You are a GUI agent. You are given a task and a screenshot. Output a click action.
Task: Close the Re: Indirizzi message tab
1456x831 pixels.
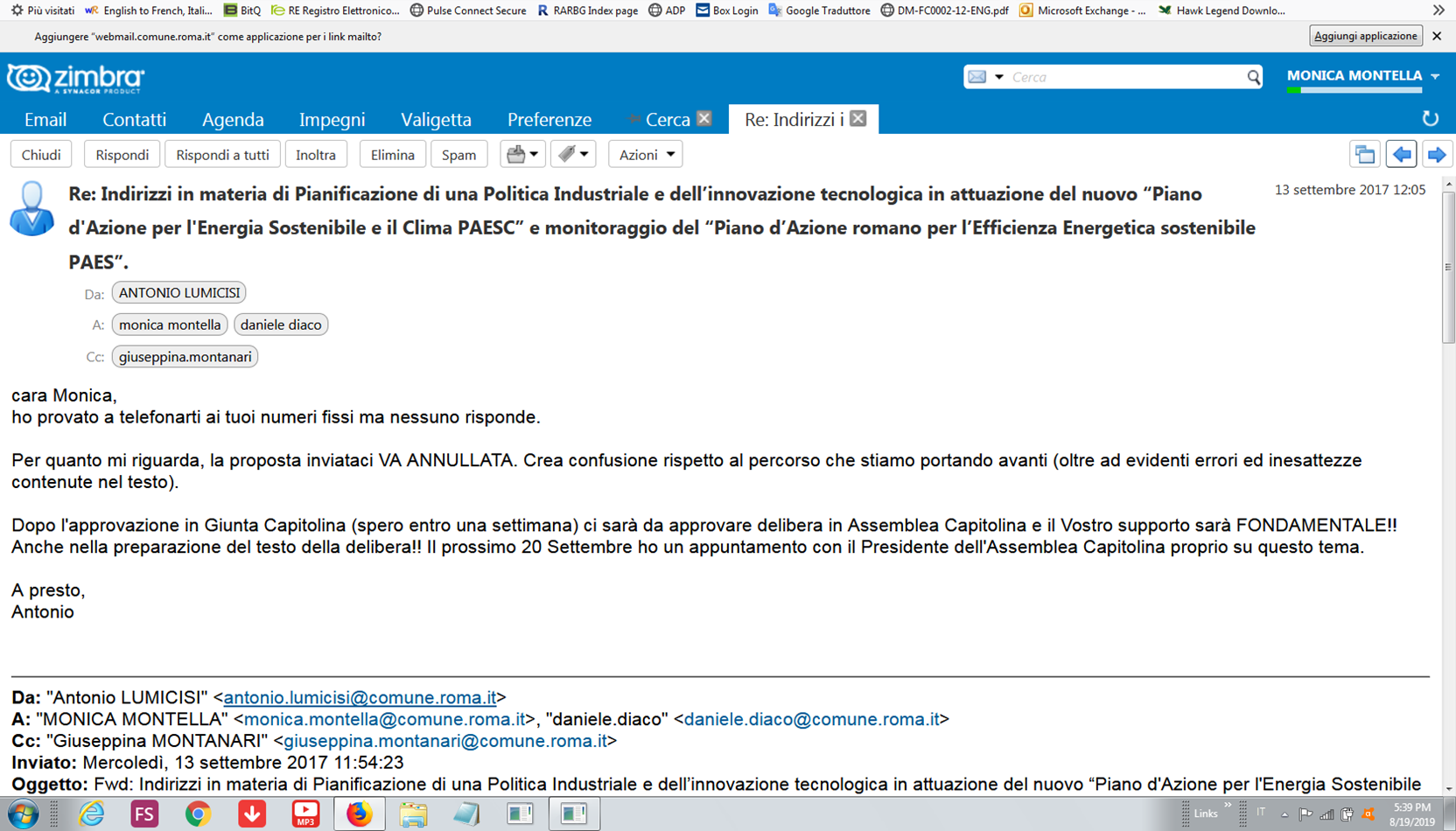point(858,118)
